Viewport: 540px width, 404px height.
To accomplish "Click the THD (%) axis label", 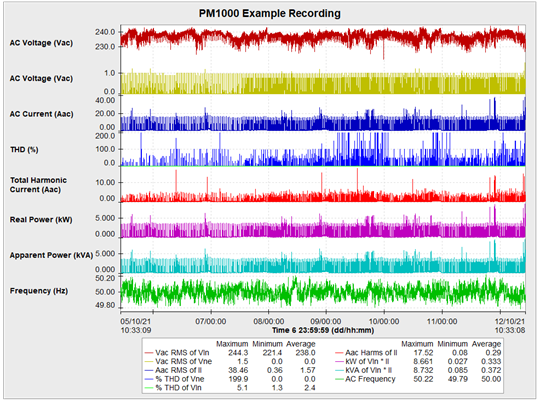I will (24, 149).
